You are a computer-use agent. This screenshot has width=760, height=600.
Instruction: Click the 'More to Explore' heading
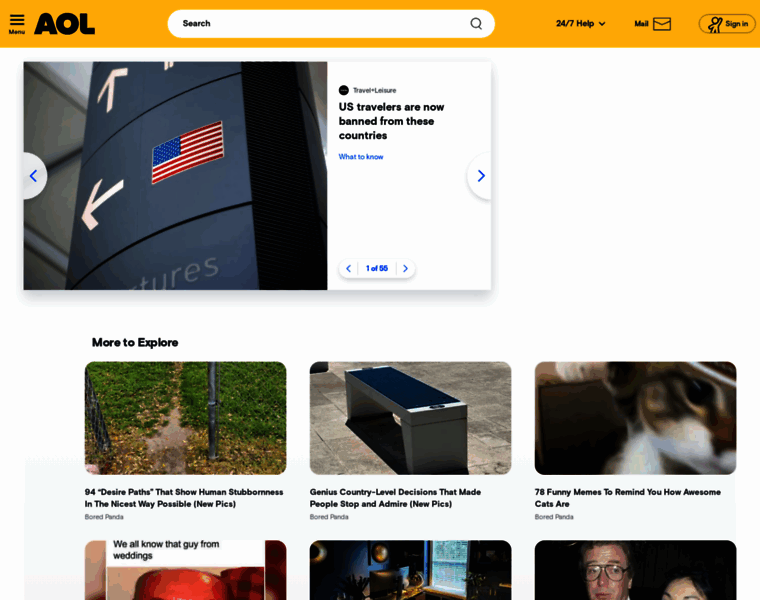coord(135,343)
